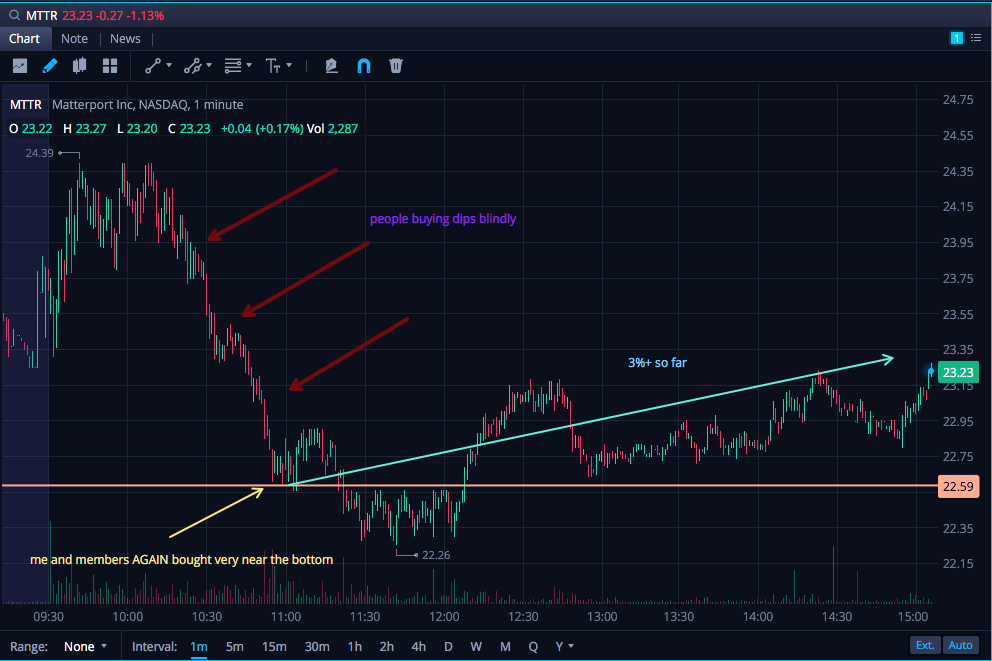Click the 23.23 current price label
This screenshot has height=661, width=992.
click(x=958, y=373)
